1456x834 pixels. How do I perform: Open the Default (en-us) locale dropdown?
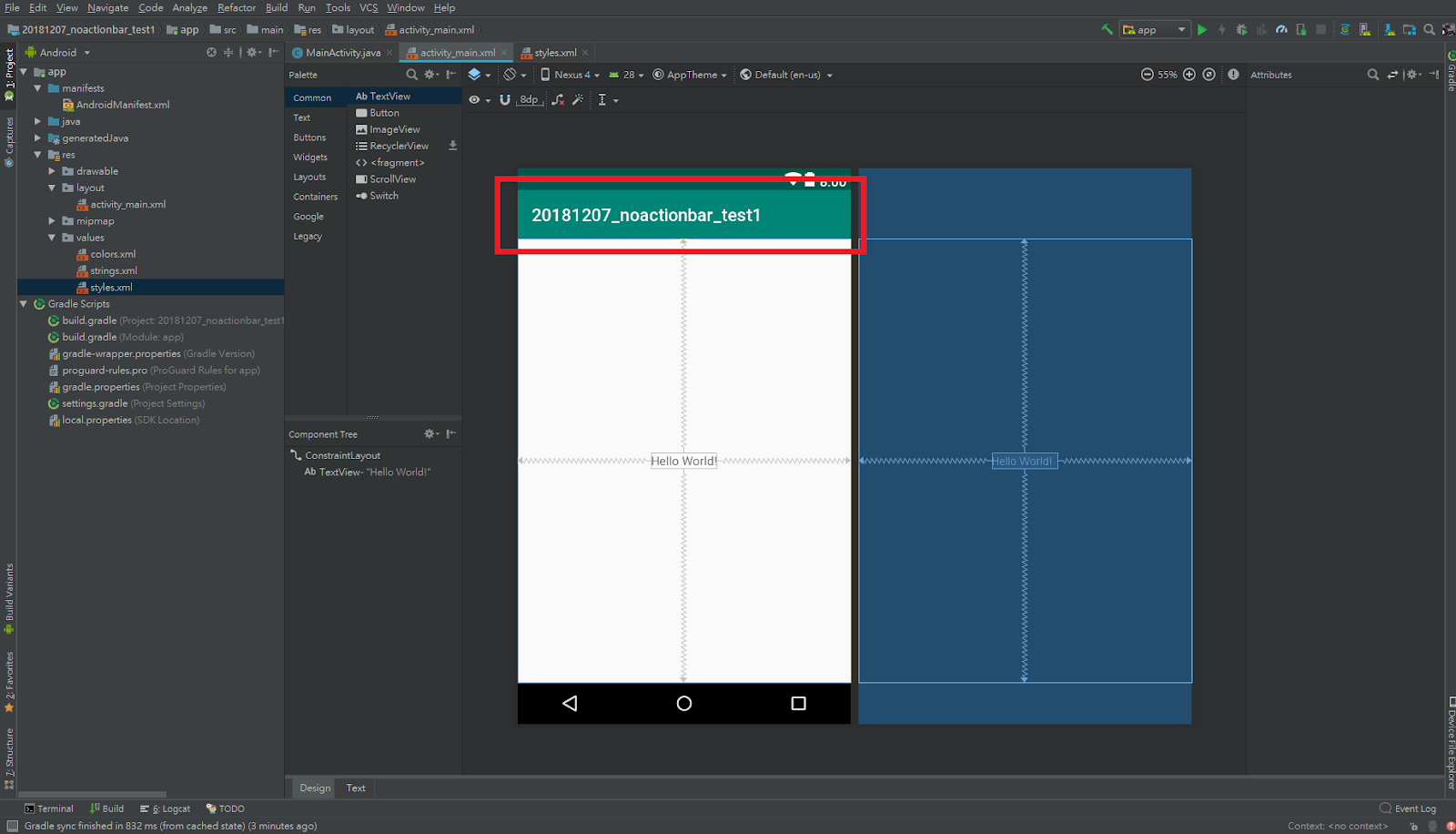[786, 75]
